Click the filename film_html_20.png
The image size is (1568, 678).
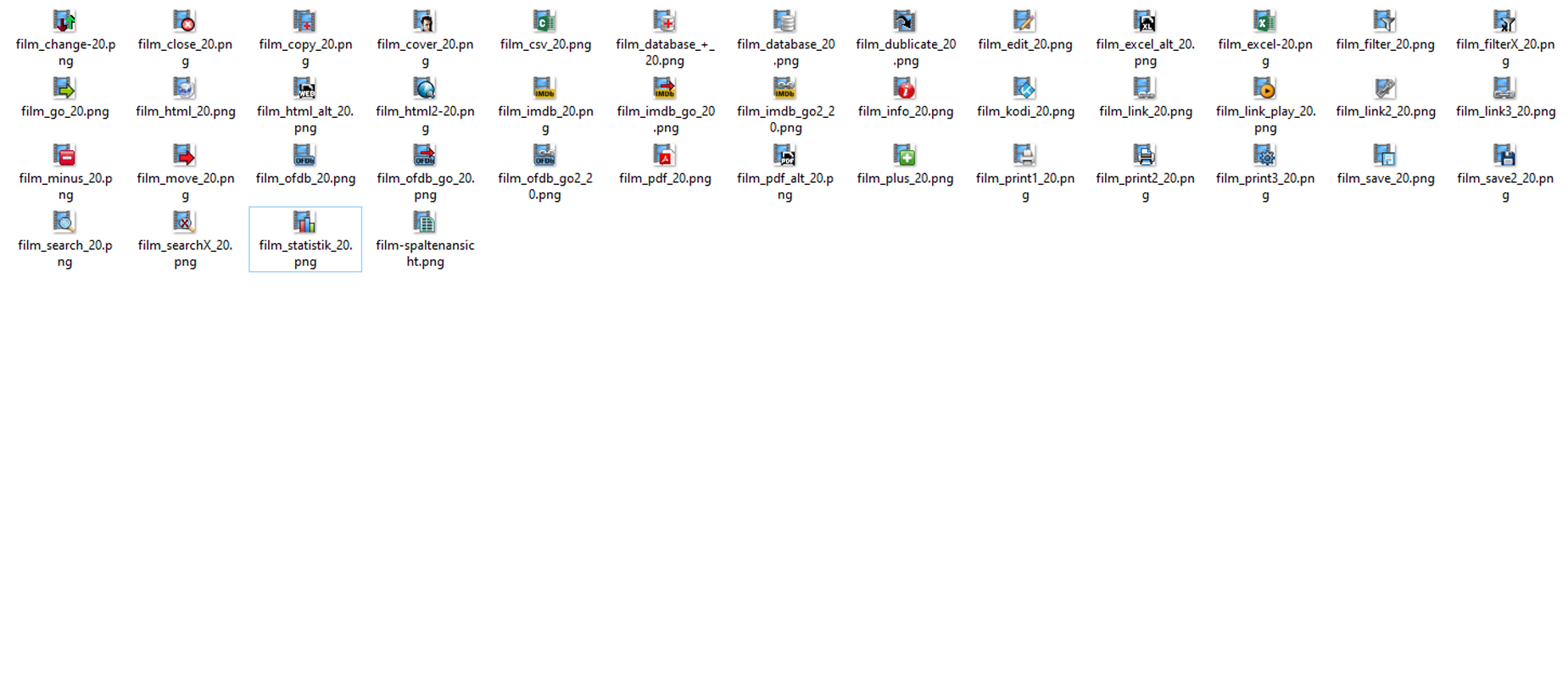pyautogui.click(x=186, y=111)
